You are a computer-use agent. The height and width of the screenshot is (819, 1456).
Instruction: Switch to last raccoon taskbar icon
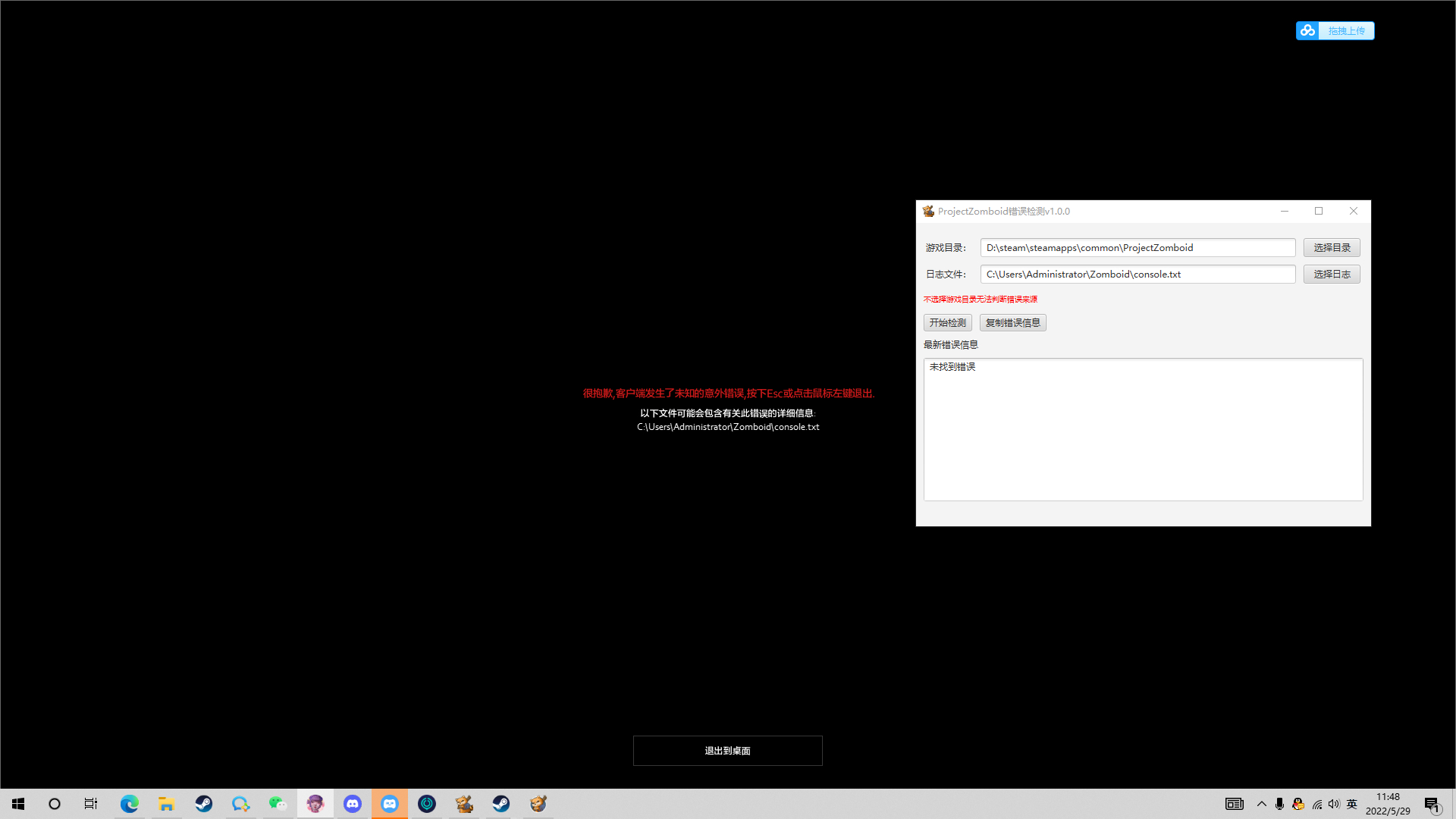pos(538,804)
